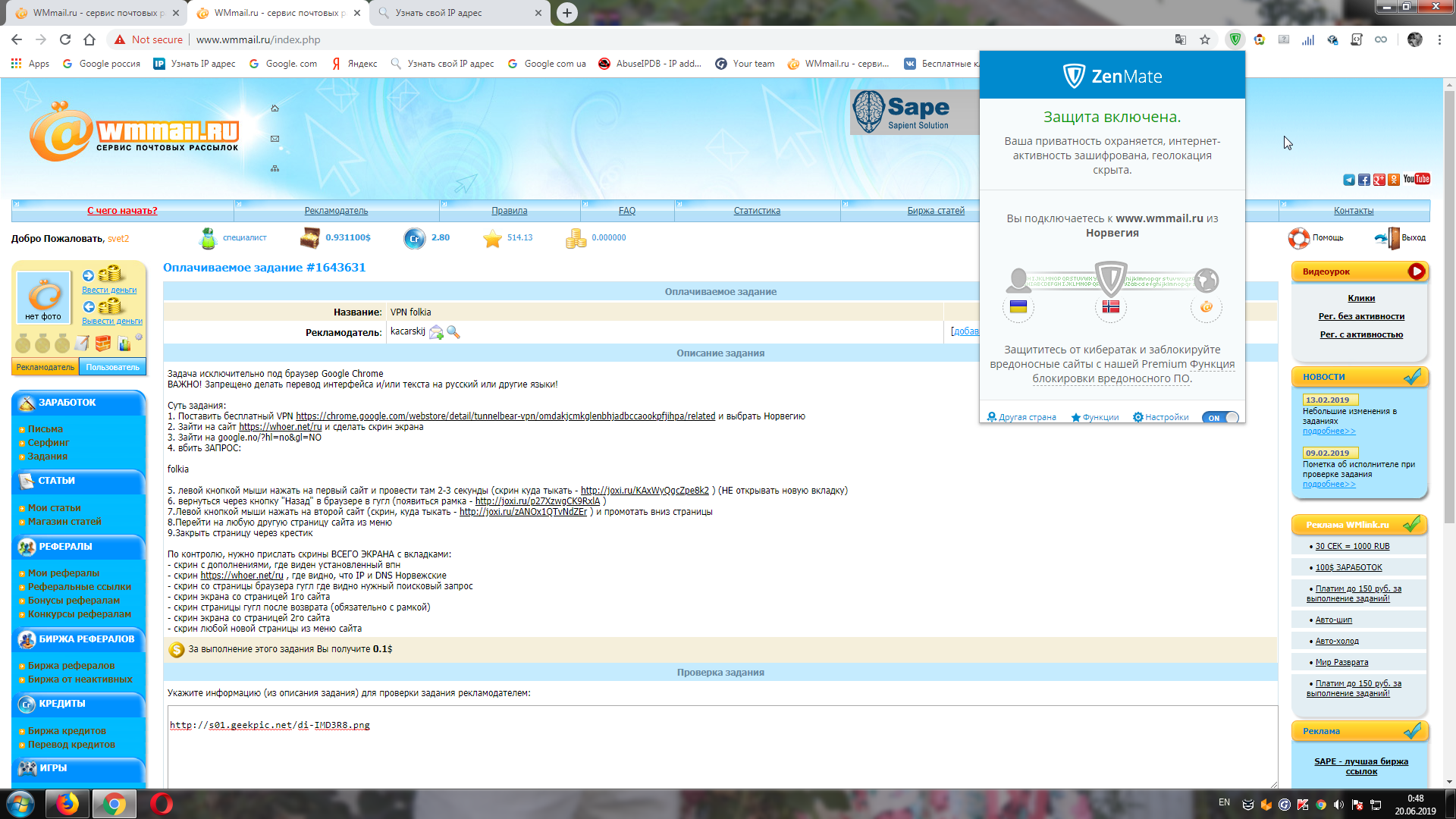The height and width of the screenshot is (819, 1456).
Task: Click the Ввести деньги link
Action: point(109,290)
